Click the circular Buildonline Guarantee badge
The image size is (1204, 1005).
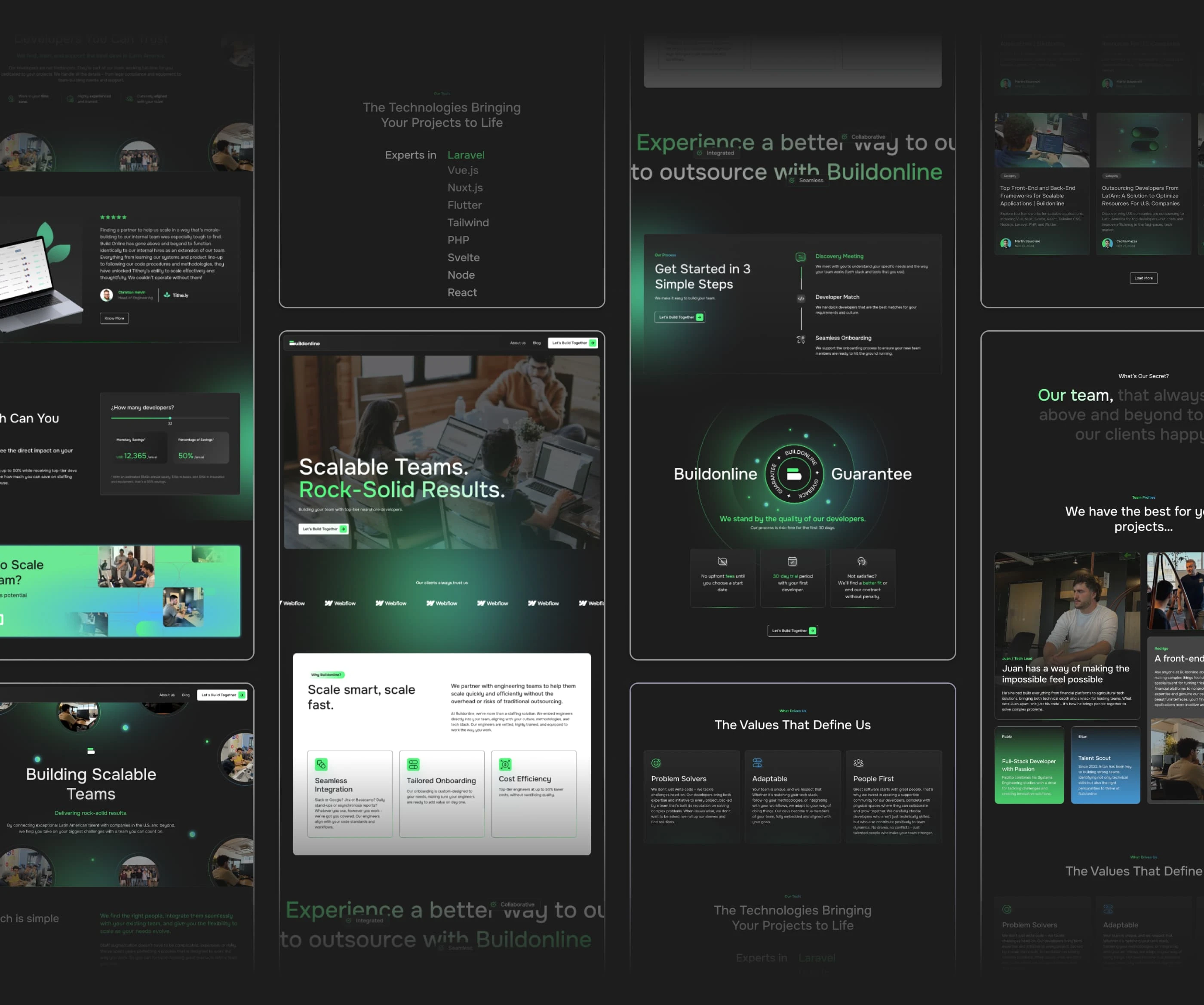point(794,473)
